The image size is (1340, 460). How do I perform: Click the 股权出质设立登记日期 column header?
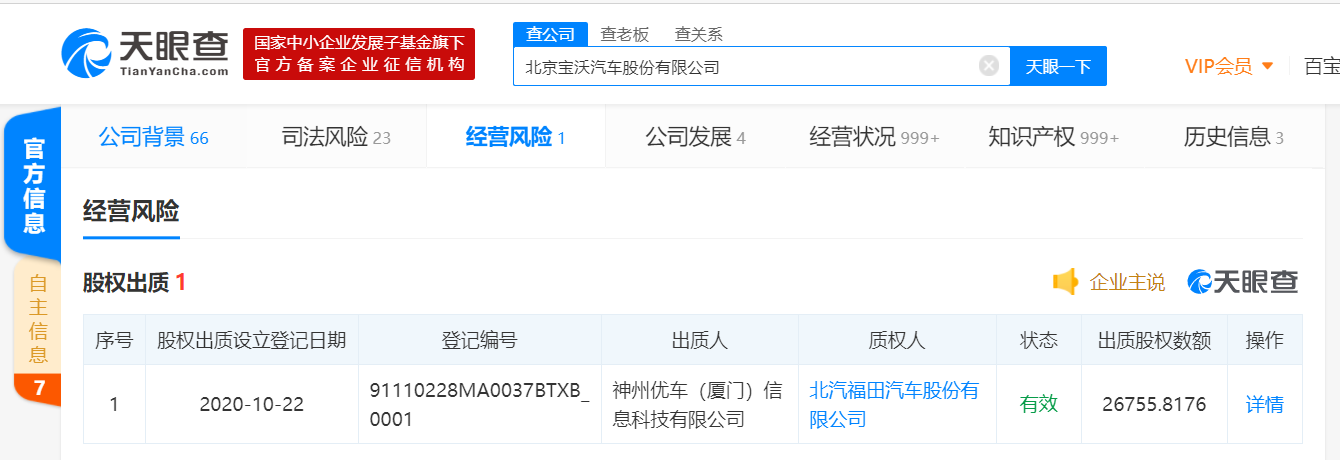coord(252,340)
